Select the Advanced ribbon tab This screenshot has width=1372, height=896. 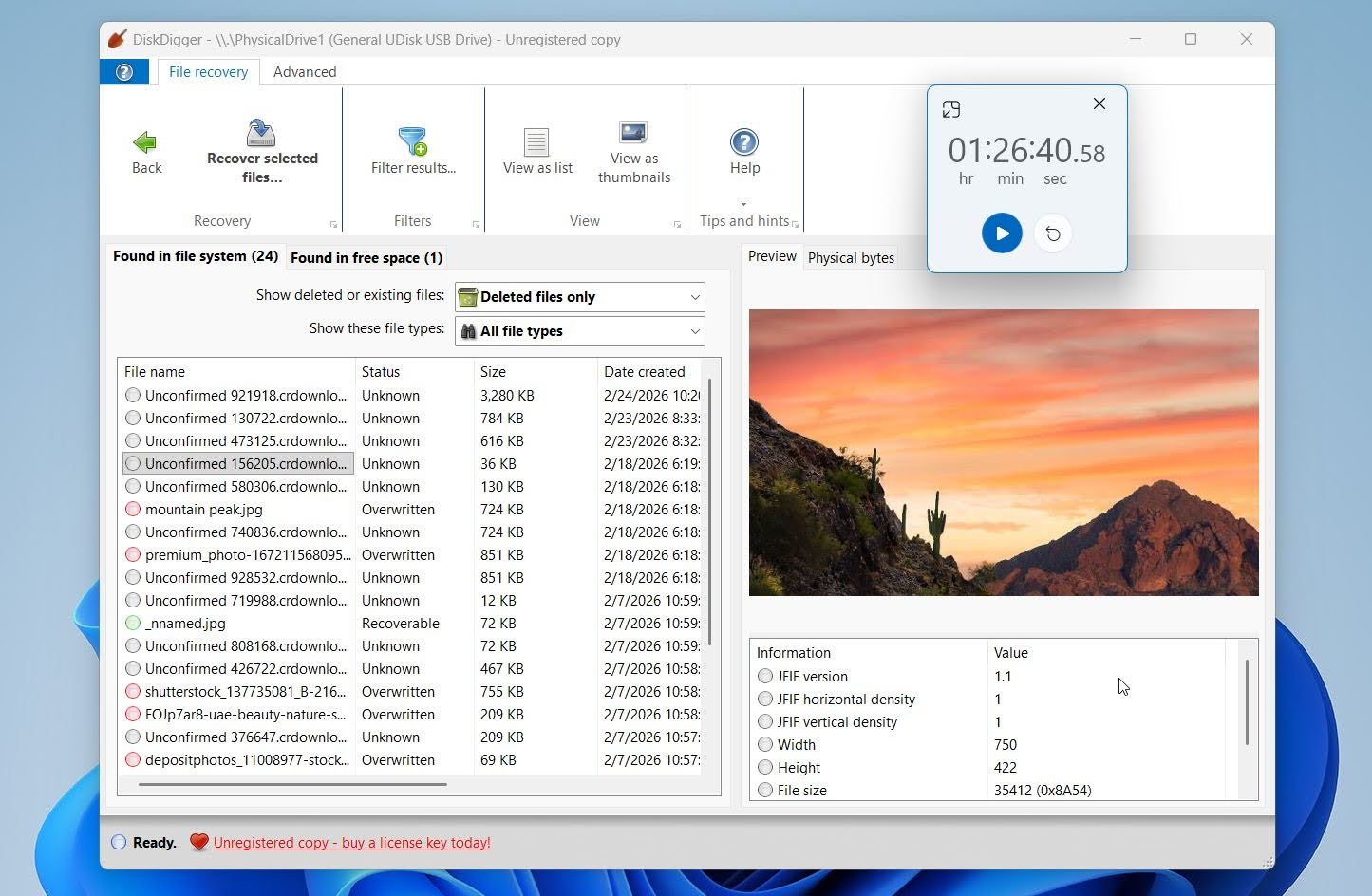tap(305, 72)
